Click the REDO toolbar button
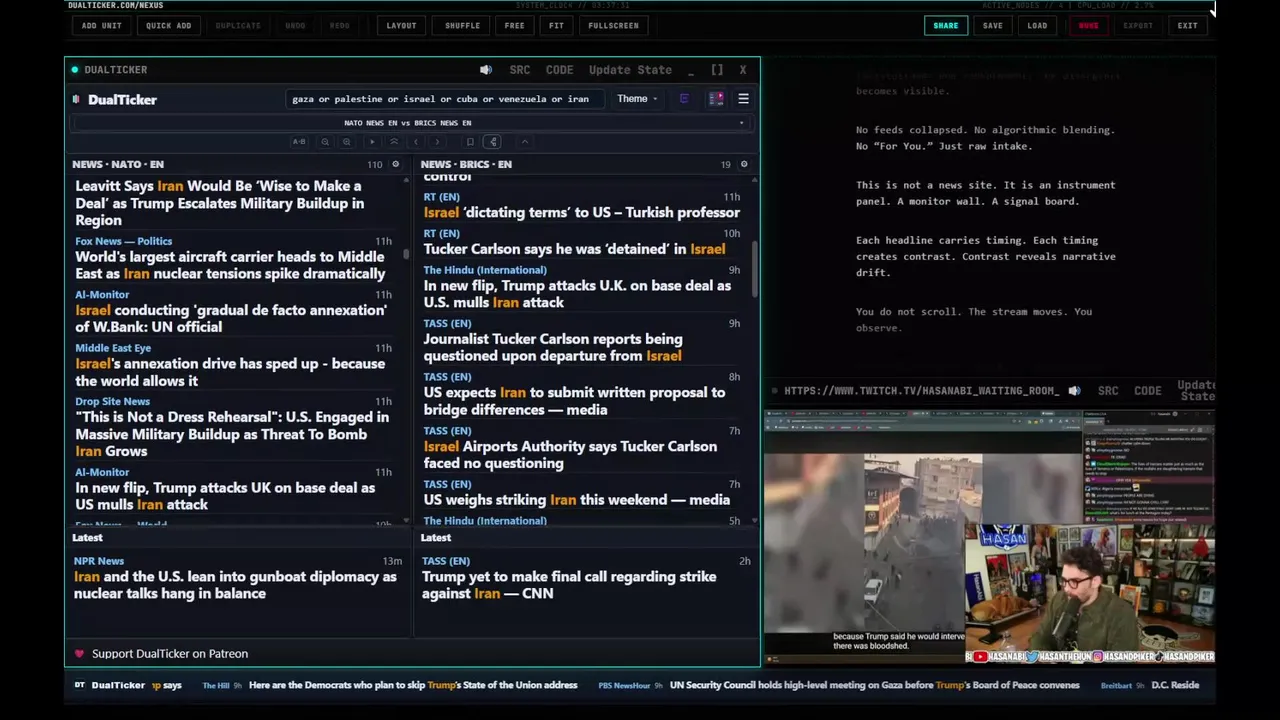1280x720 pixels. pyautogui.click(x=340, y=26)
